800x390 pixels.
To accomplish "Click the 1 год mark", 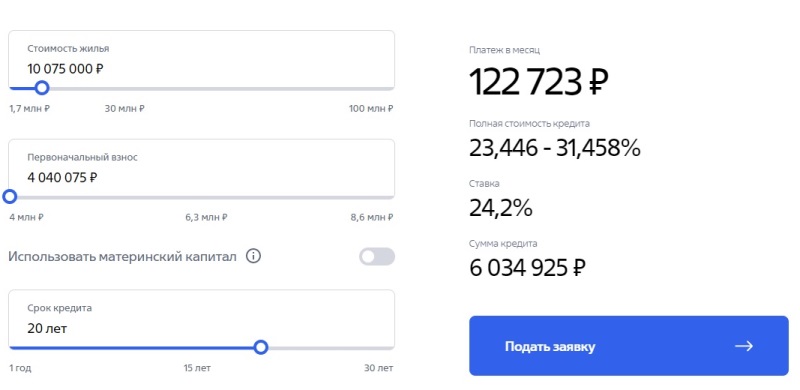I will pos(20,368).
